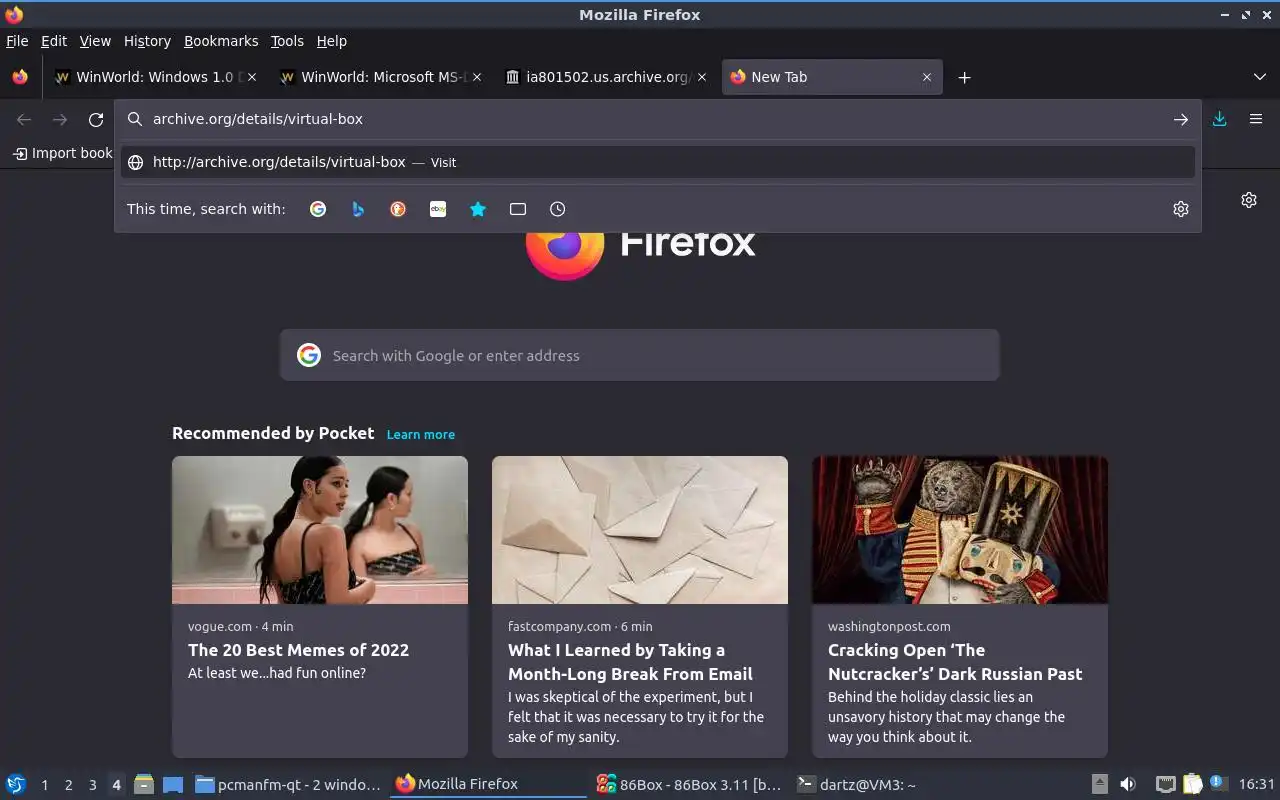Go back one page
Viewport: 1280px width, 800px height.
click(x=24, y=120)
